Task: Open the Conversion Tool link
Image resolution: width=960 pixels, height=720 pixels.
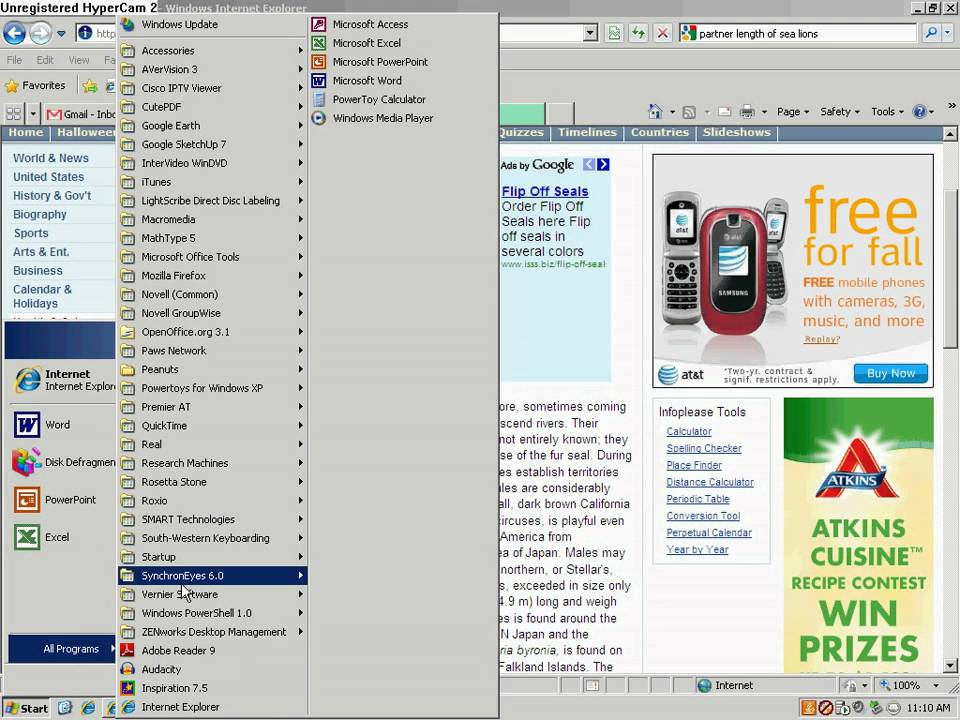Action: click(703, 516)
